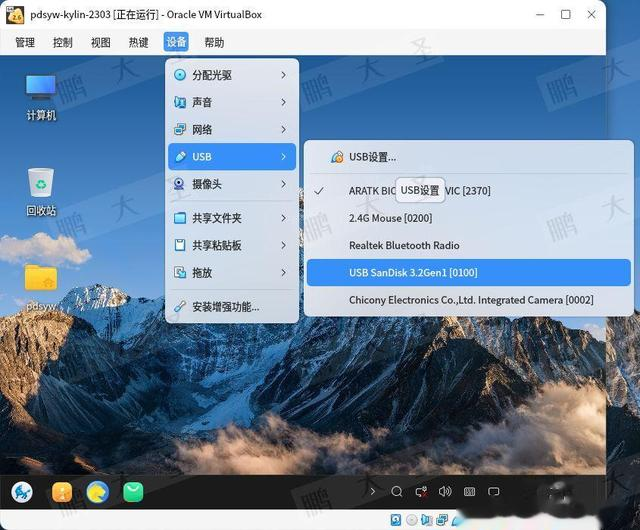Open the Kylin start menu icon
The width and height of the screenshot is (640, 530).
22,492
